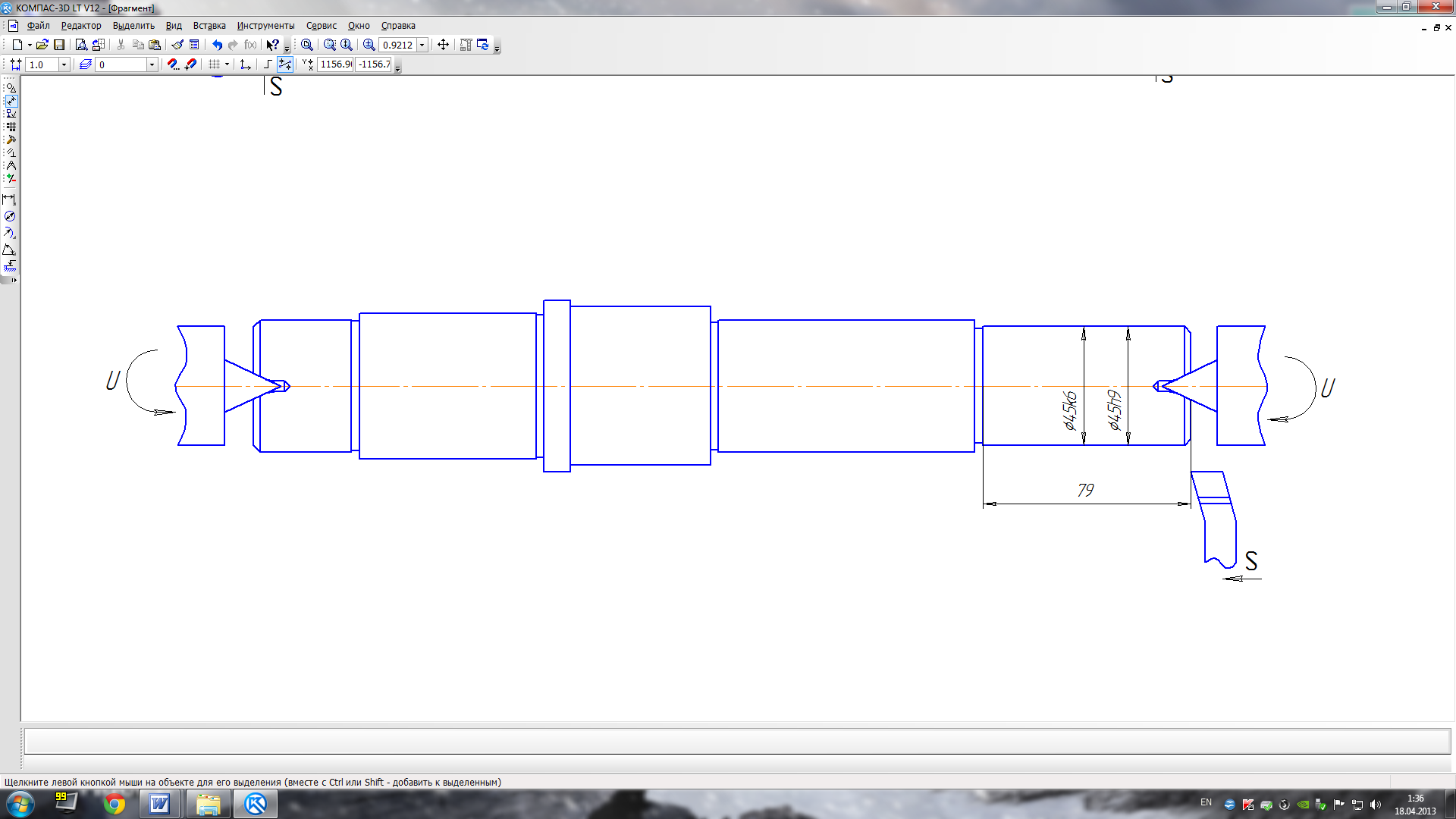Click the local coordinate system icon
Image resolution: width=1456 pixels, height=819 pixels.
[x=245, y=64]
